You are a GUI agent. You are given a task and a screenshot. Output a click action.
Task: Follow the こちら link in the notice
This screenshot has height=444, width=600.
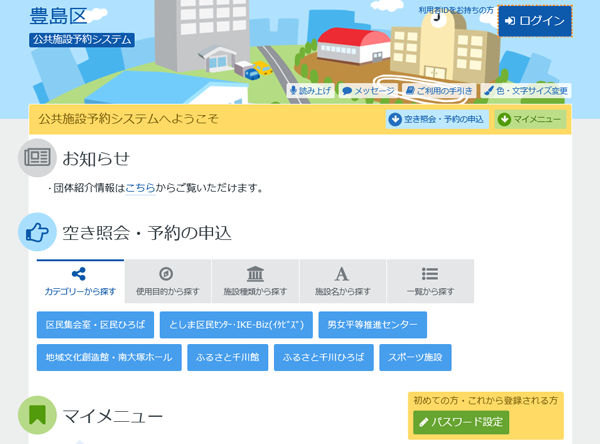click(x=140, y=188)
